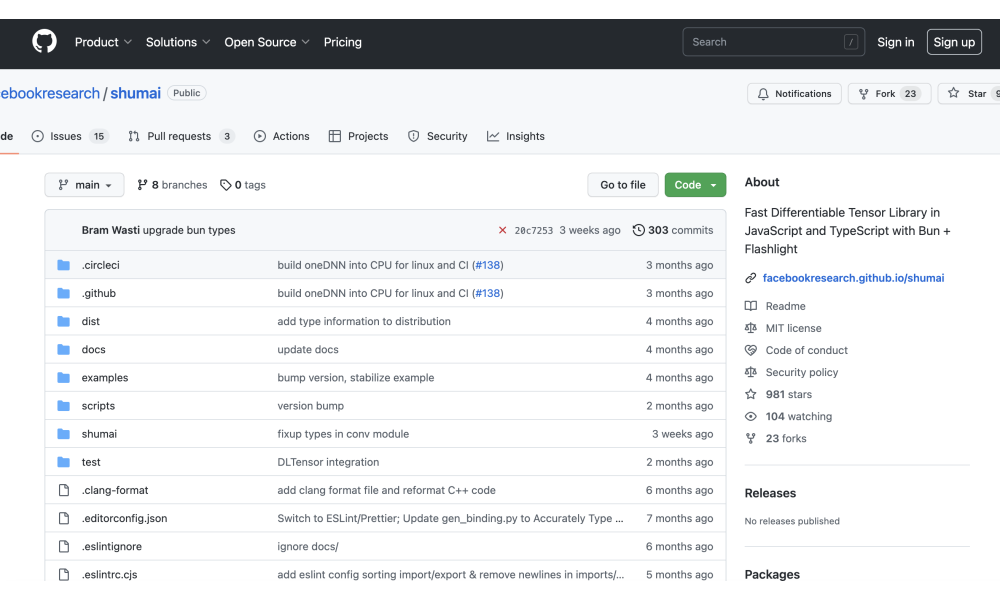Click the dist folder icon
Screen dimensions: 1000x600
(64, 321)
